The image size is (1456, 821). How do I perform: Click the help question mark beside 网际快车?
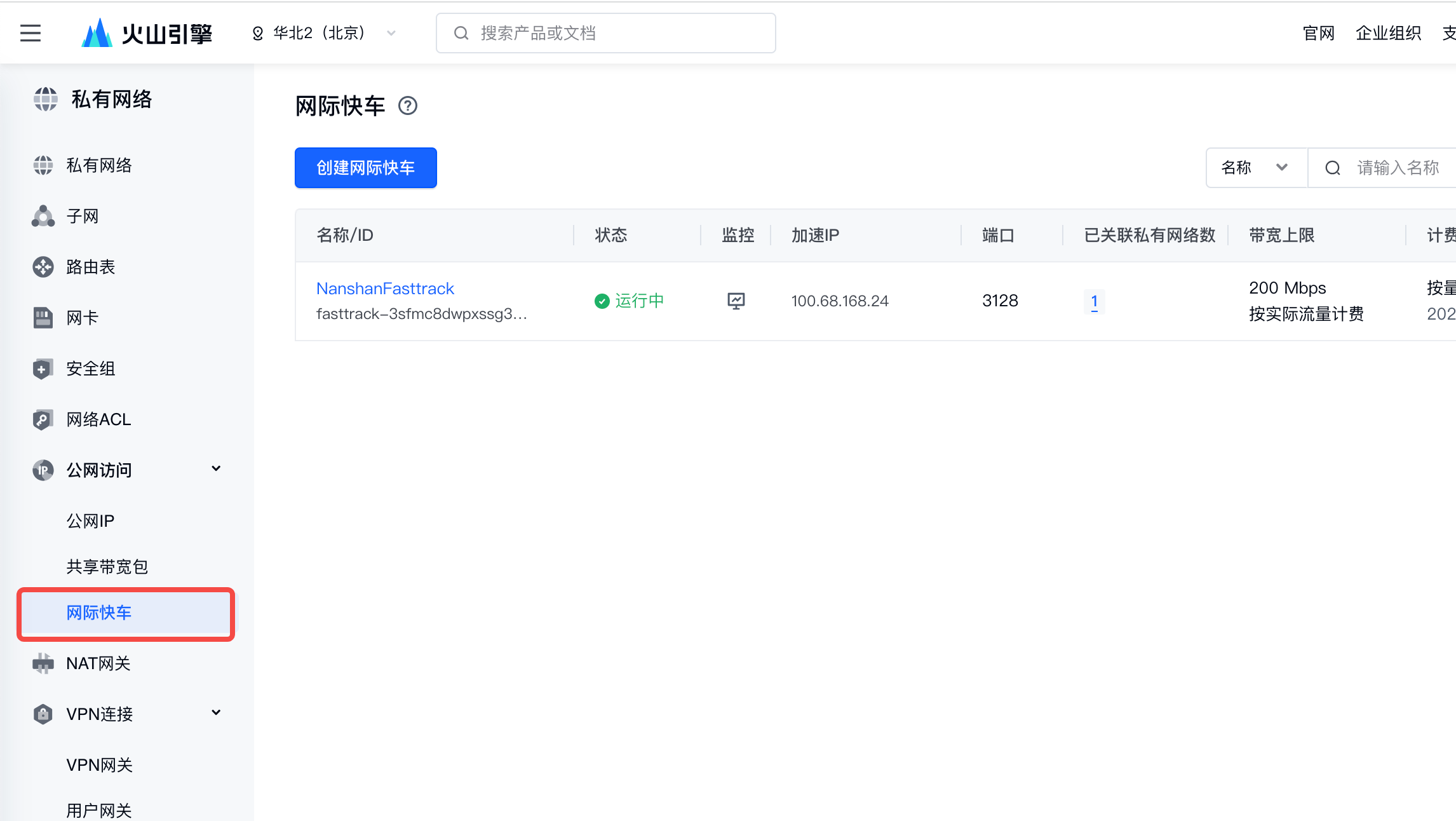(407, 105)
